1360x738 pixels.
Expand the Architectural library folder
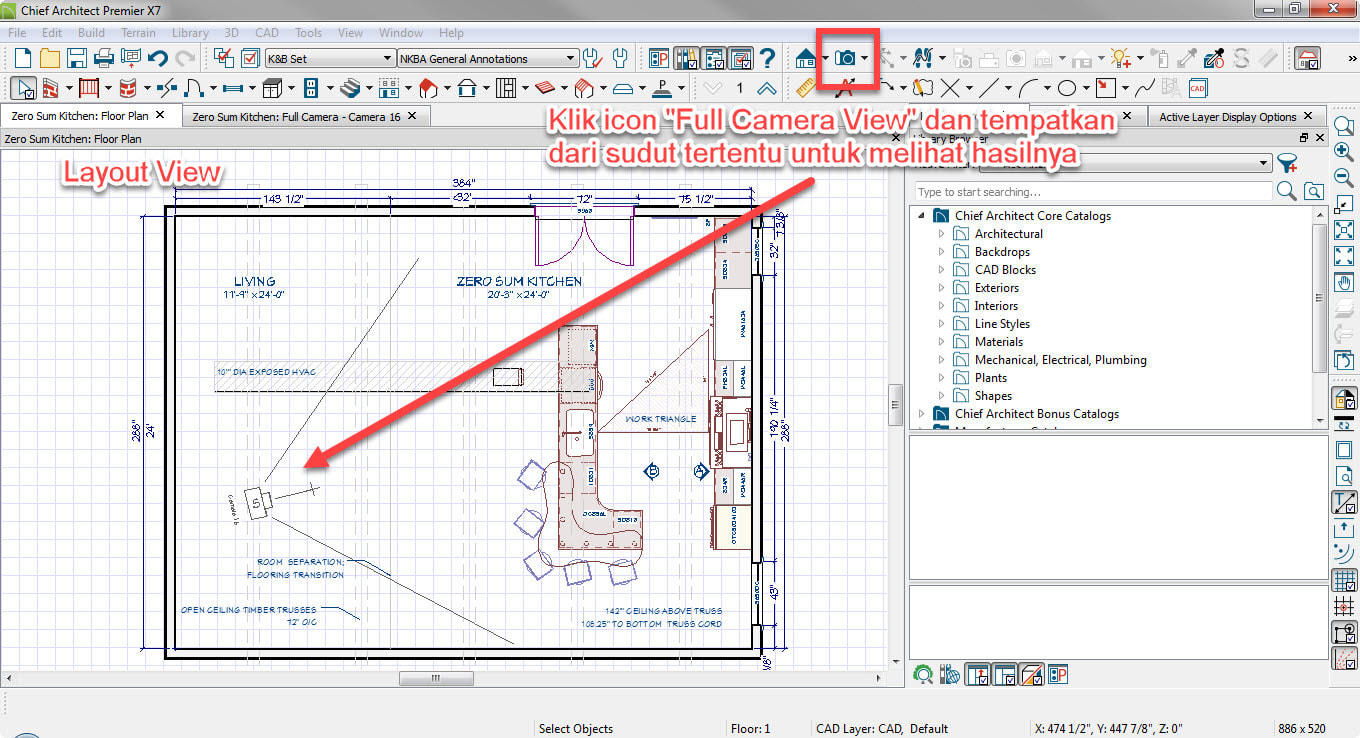[941, 234]
